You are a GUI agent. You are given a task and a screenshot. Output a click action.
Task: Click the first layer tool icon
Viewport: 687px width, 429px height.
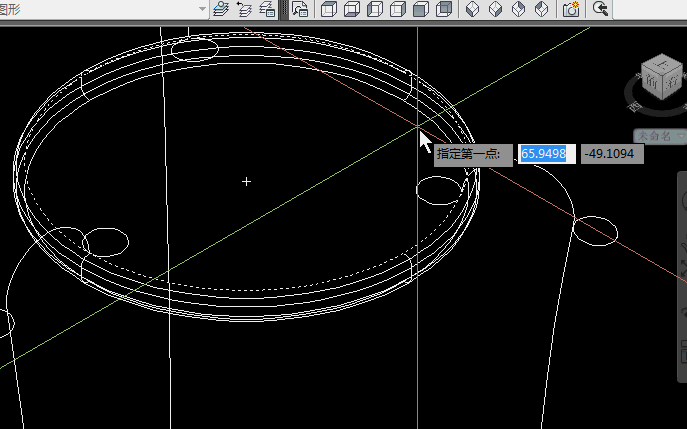pos(221,9)
